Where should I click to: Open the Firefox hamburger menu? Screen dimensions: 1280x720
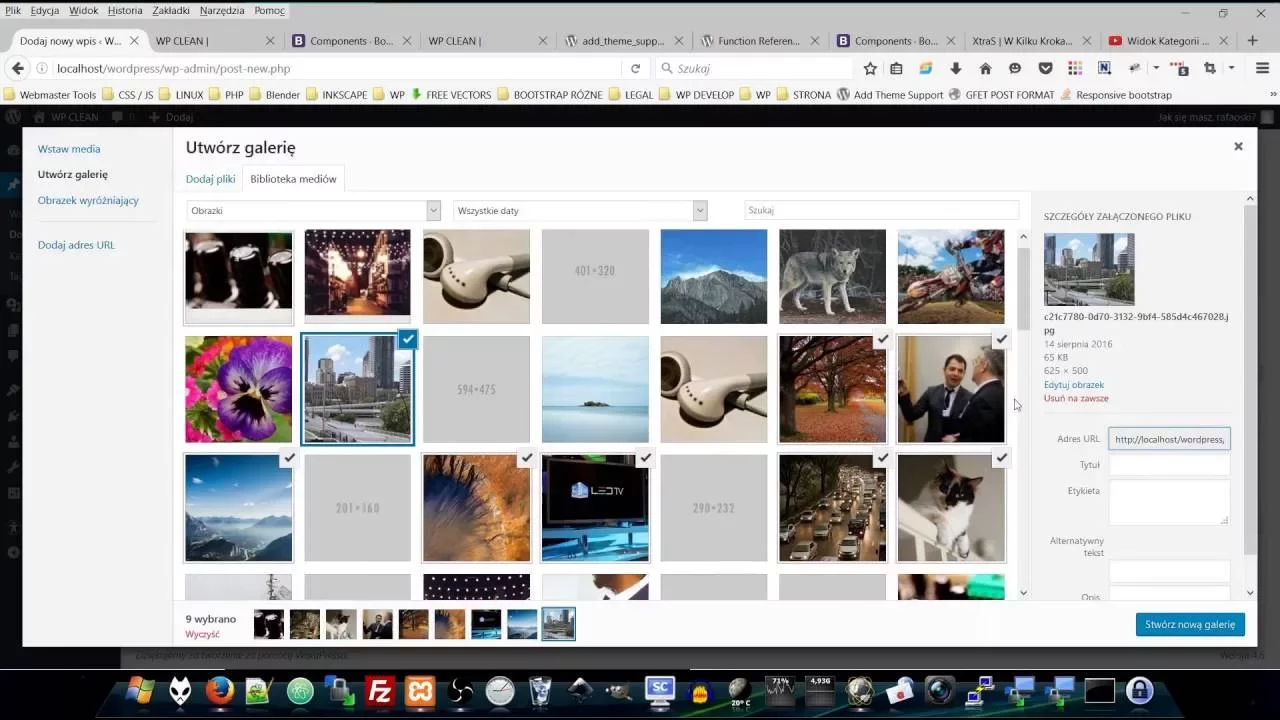(1260, 68)
